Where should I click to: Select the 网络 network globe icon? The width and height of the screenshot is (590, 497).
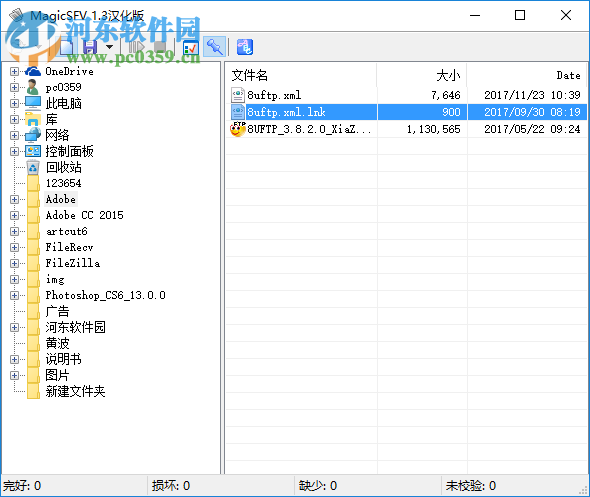coord(33,135)
